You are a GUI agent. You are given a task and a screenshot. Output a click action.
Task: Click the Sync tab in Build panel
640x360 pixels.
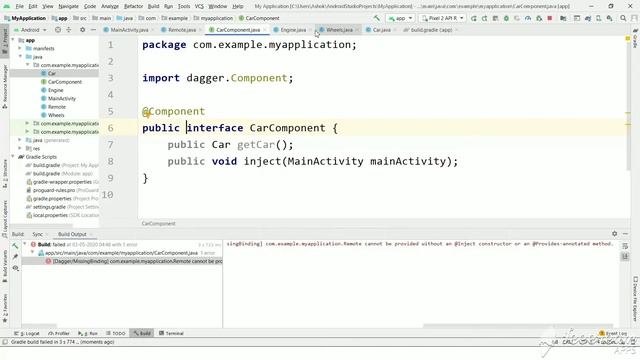tap(38, 234)
